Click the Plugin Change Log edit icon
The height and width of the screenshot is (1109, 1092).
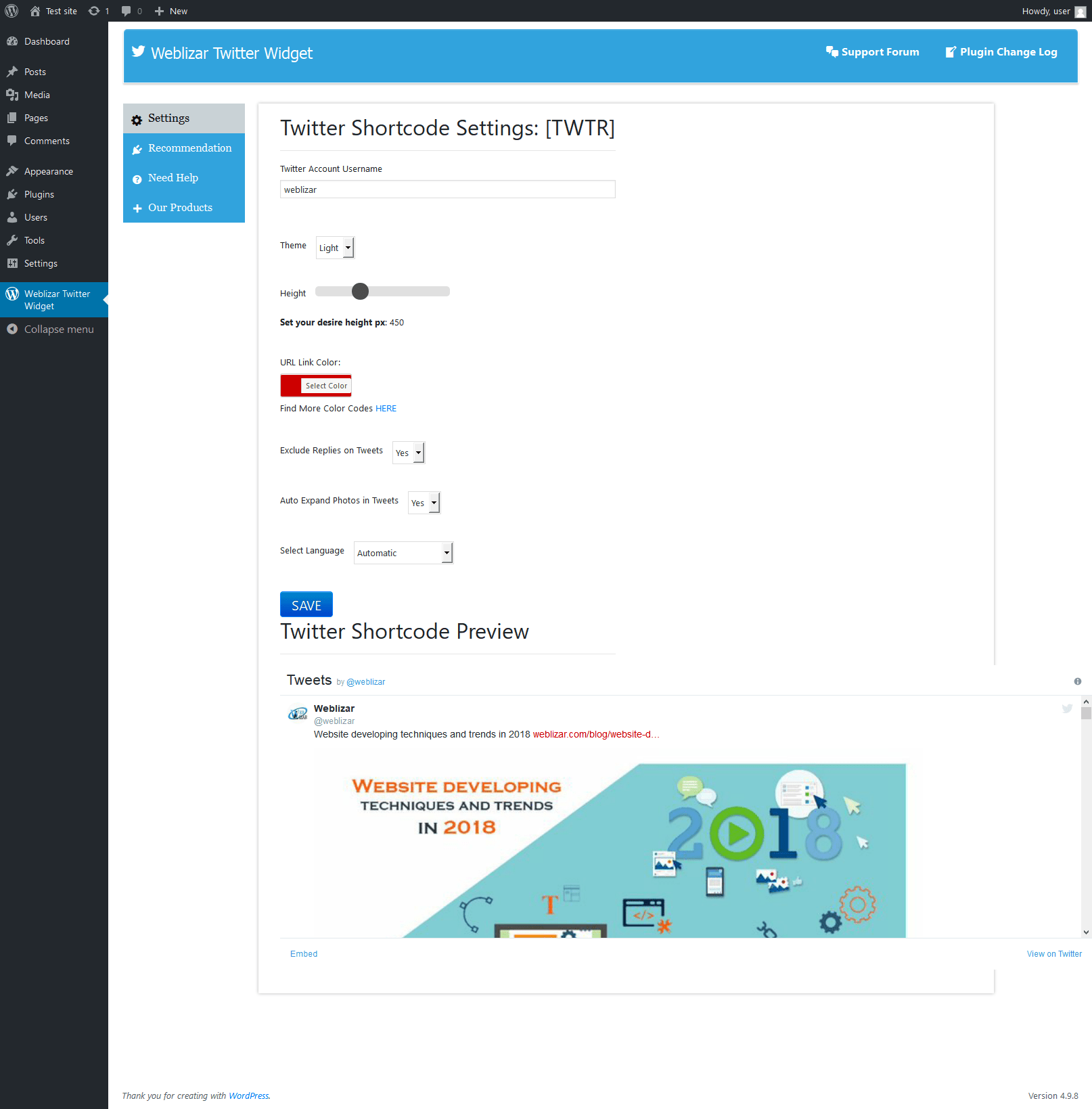(951, 51)
